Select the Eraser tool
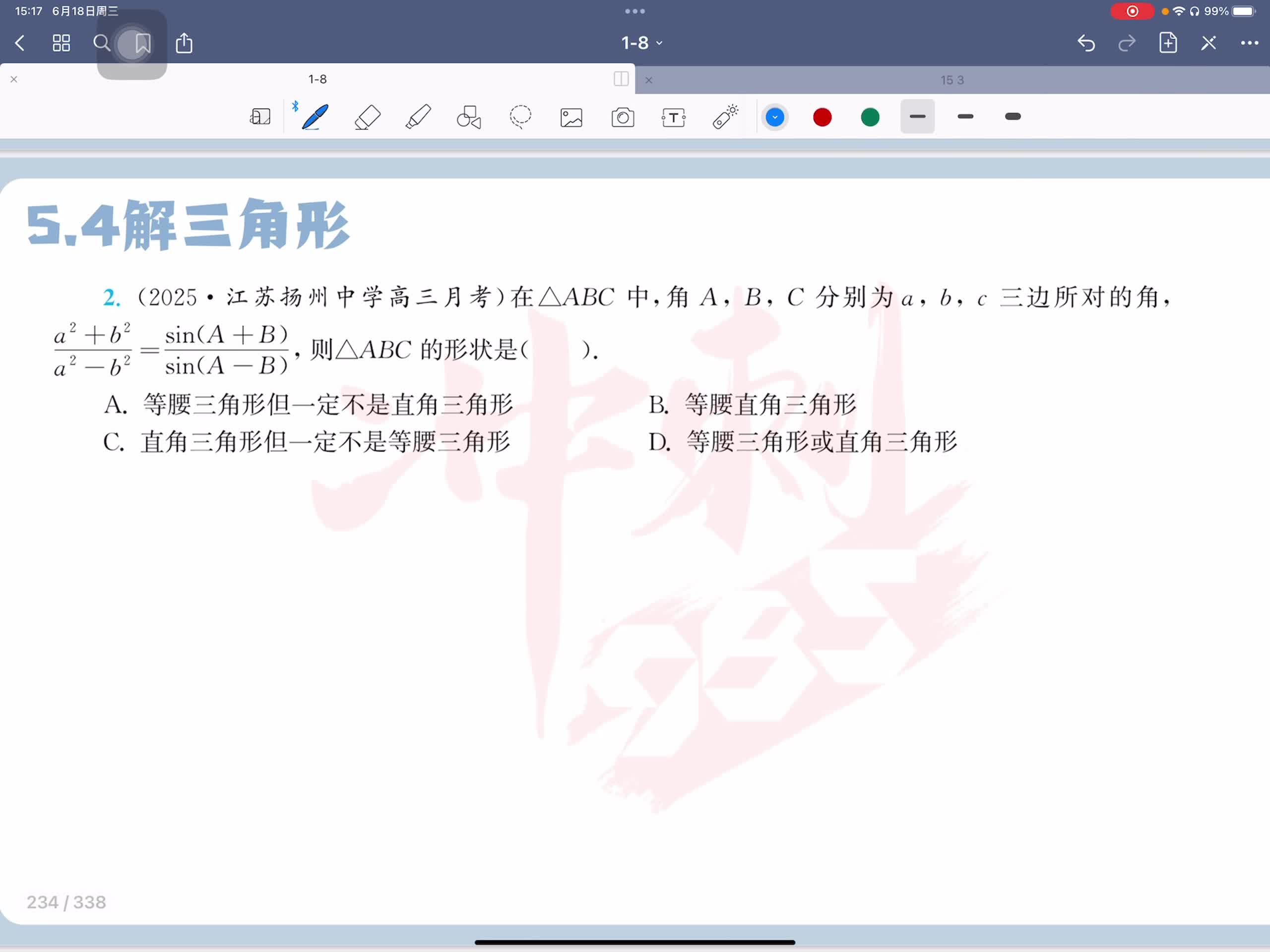Screen dimensions: 1270x952 coord(368,117)
